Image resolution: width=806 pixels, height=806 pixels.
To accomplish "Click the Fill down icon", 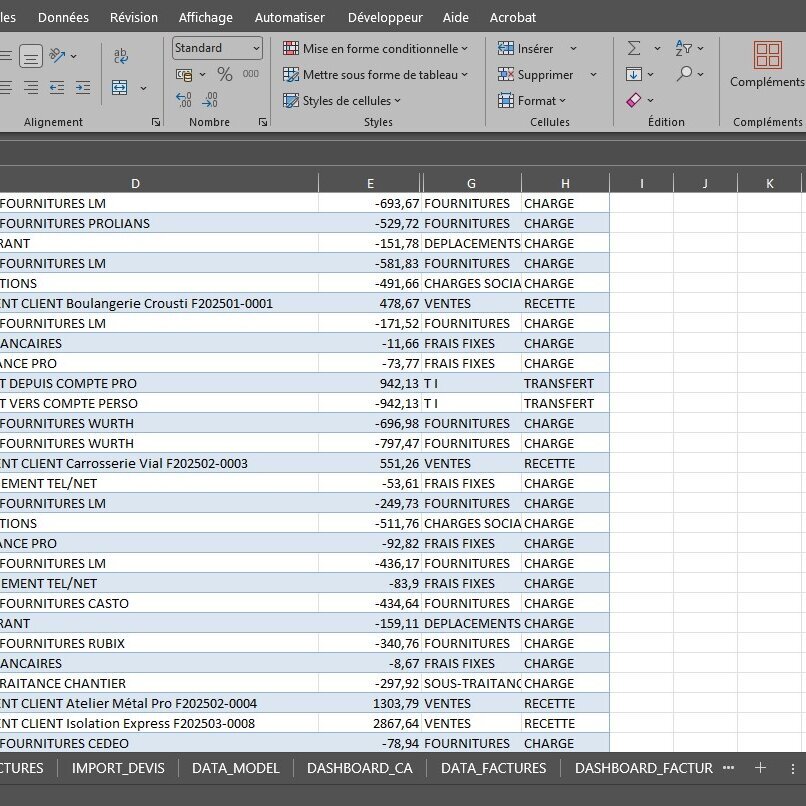I will tap(634, 74).
